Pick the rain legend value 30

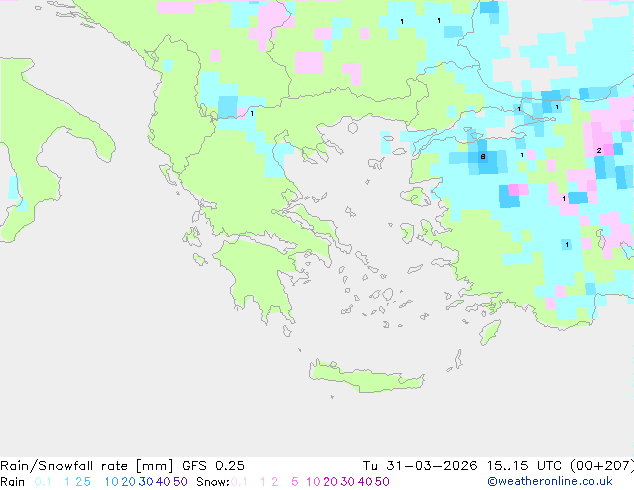pyautogui.click(x=146, y=482)
